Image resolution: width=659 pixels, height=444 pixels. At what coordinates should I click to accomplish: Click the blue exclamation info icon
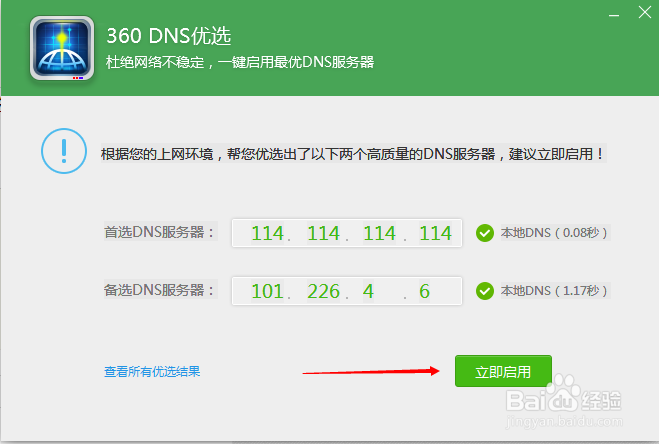64,151
